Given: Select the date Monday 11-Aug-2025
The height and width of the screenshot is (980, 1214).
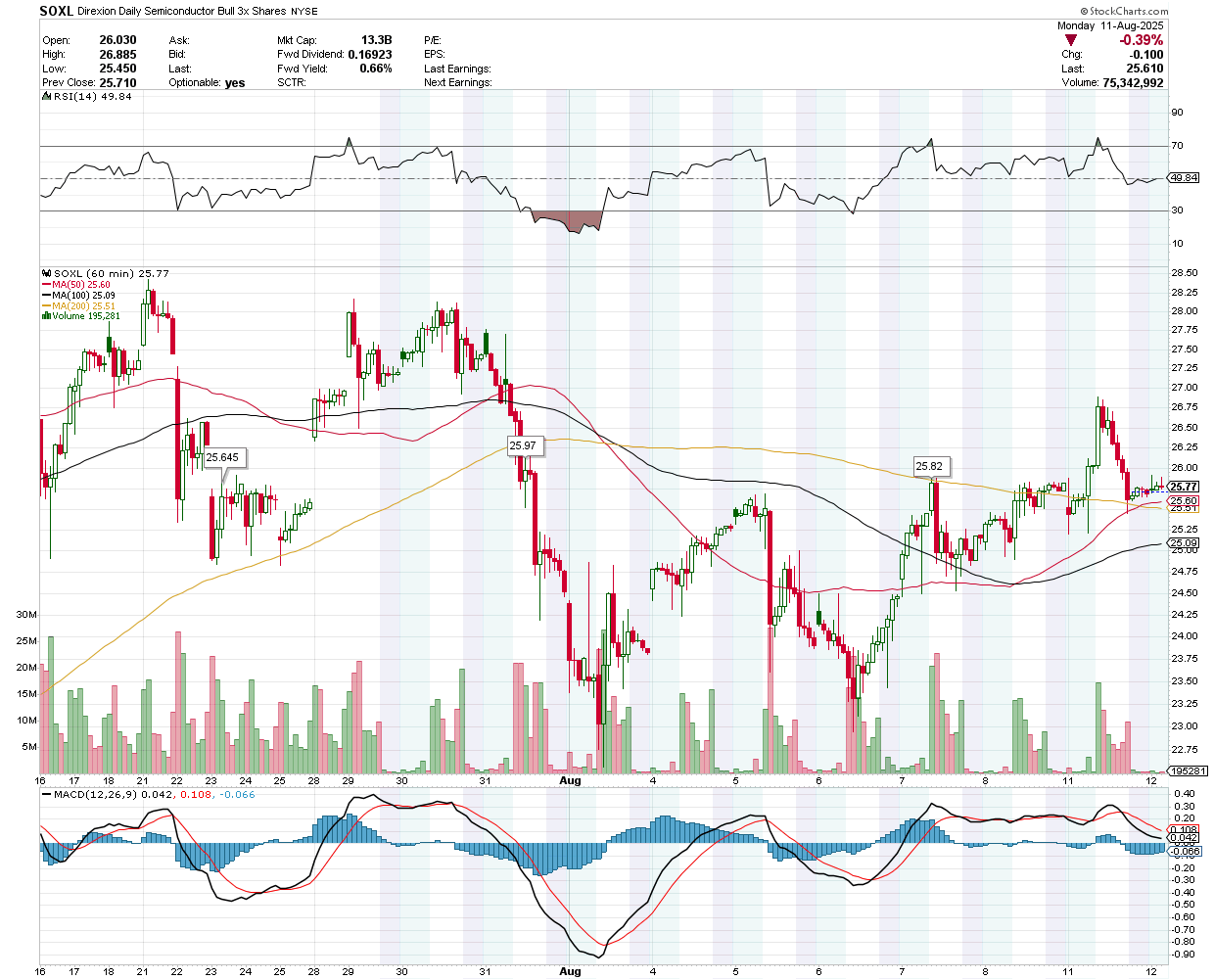Looking at the screenshot, I should coord(1110,25).
